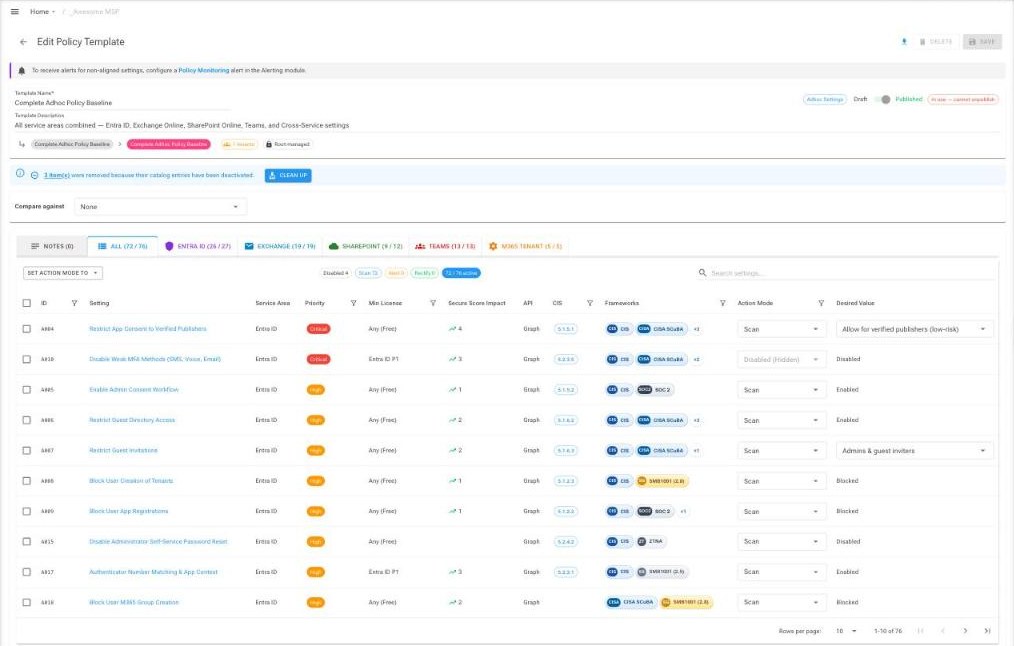Open the Frameworks column filter icon

coord(723,303)
